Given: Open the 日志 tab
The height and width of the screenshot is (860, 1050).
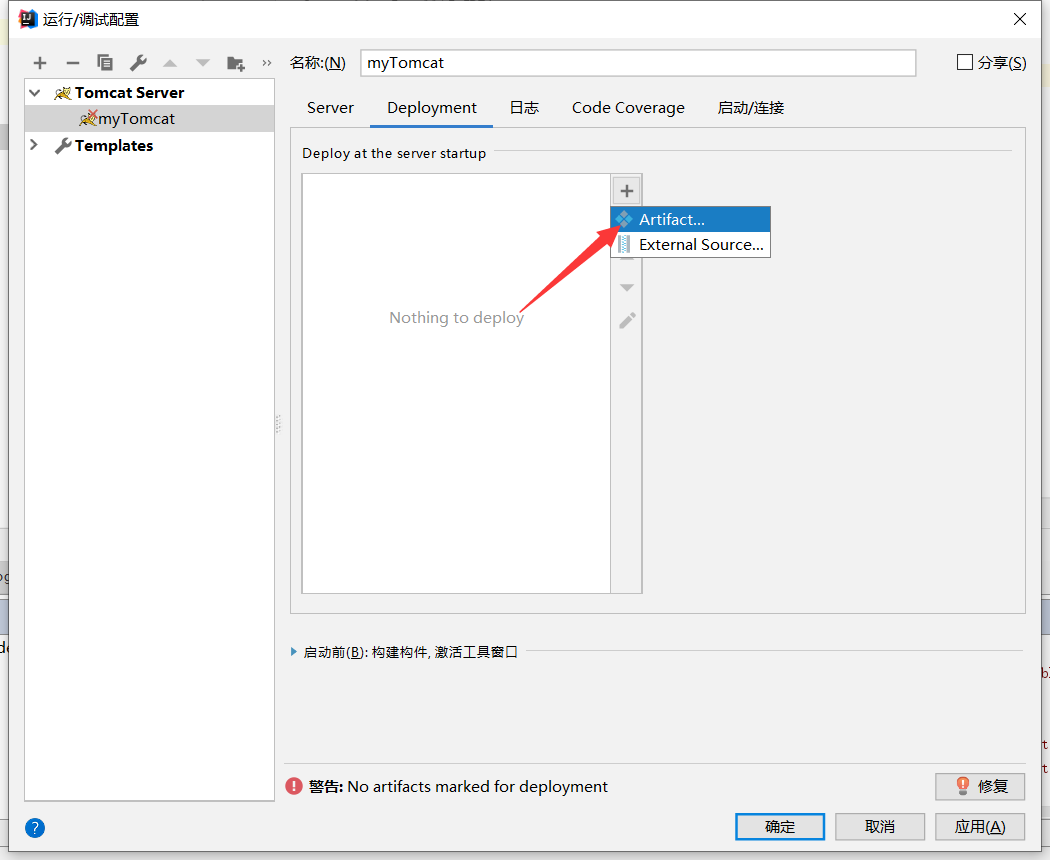Looking at the screenshot, I should (524, 108).
